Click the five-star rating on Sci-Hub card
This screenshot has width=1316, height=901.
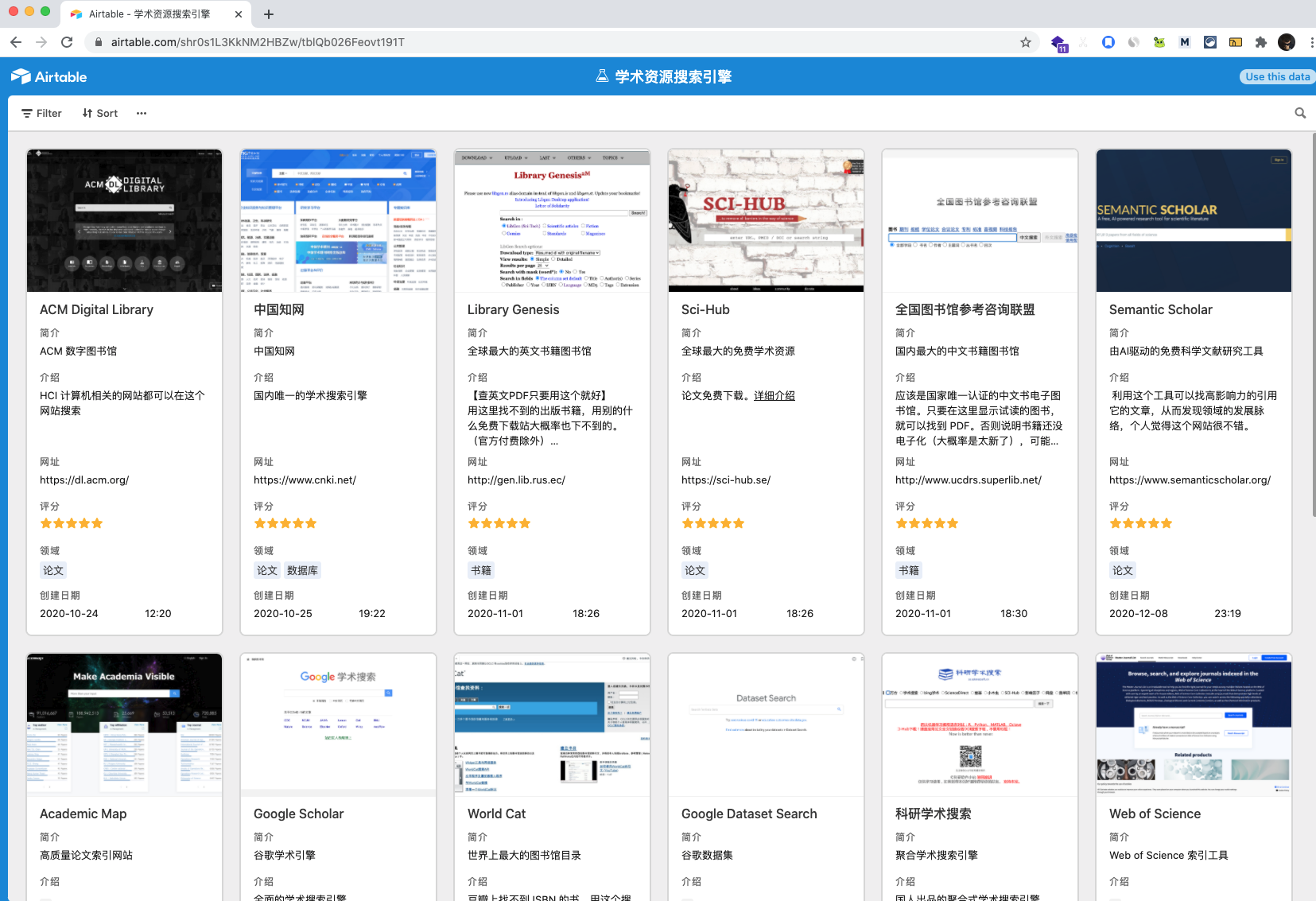click(712, 523)
